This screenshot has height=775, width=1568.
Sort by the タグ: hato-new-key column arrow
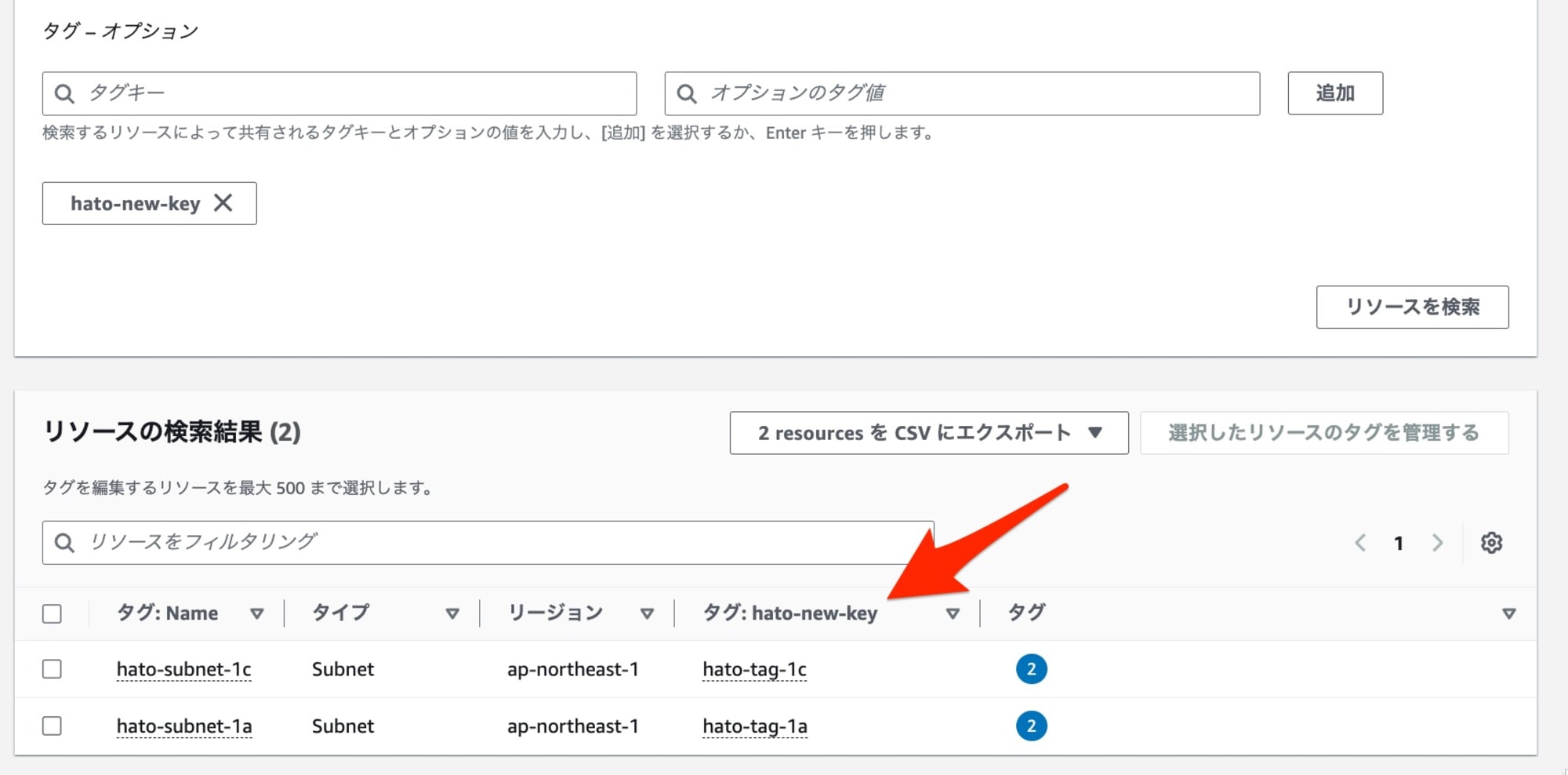point(953,613)
